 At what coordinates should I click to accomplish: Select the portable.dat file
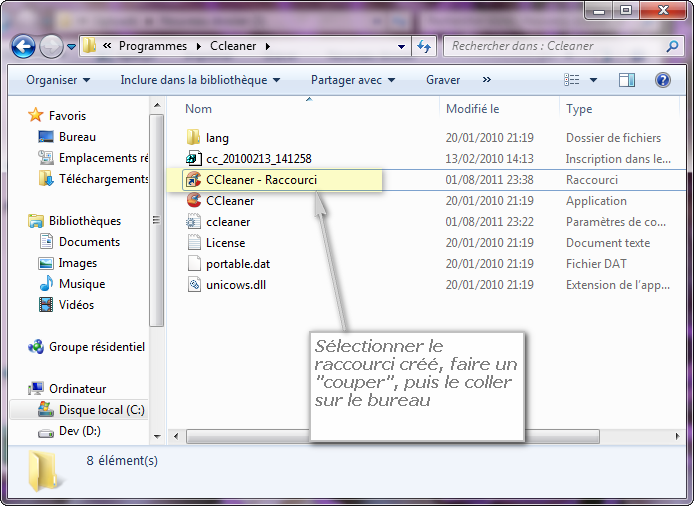(238, 264)
